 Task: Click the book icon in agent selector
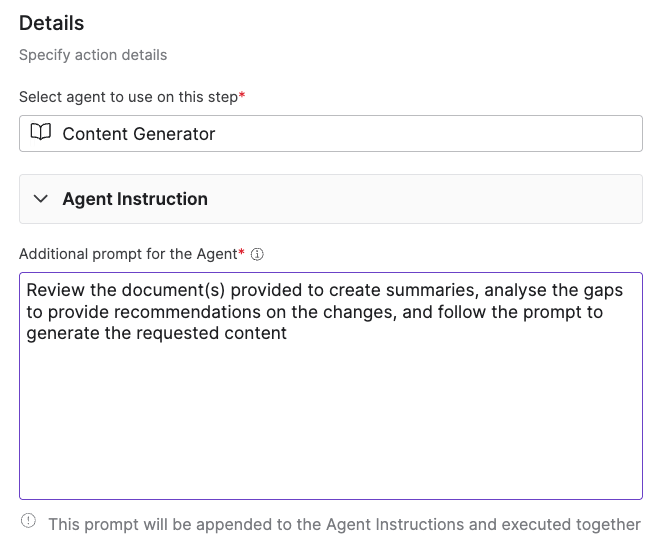point(41,132)
